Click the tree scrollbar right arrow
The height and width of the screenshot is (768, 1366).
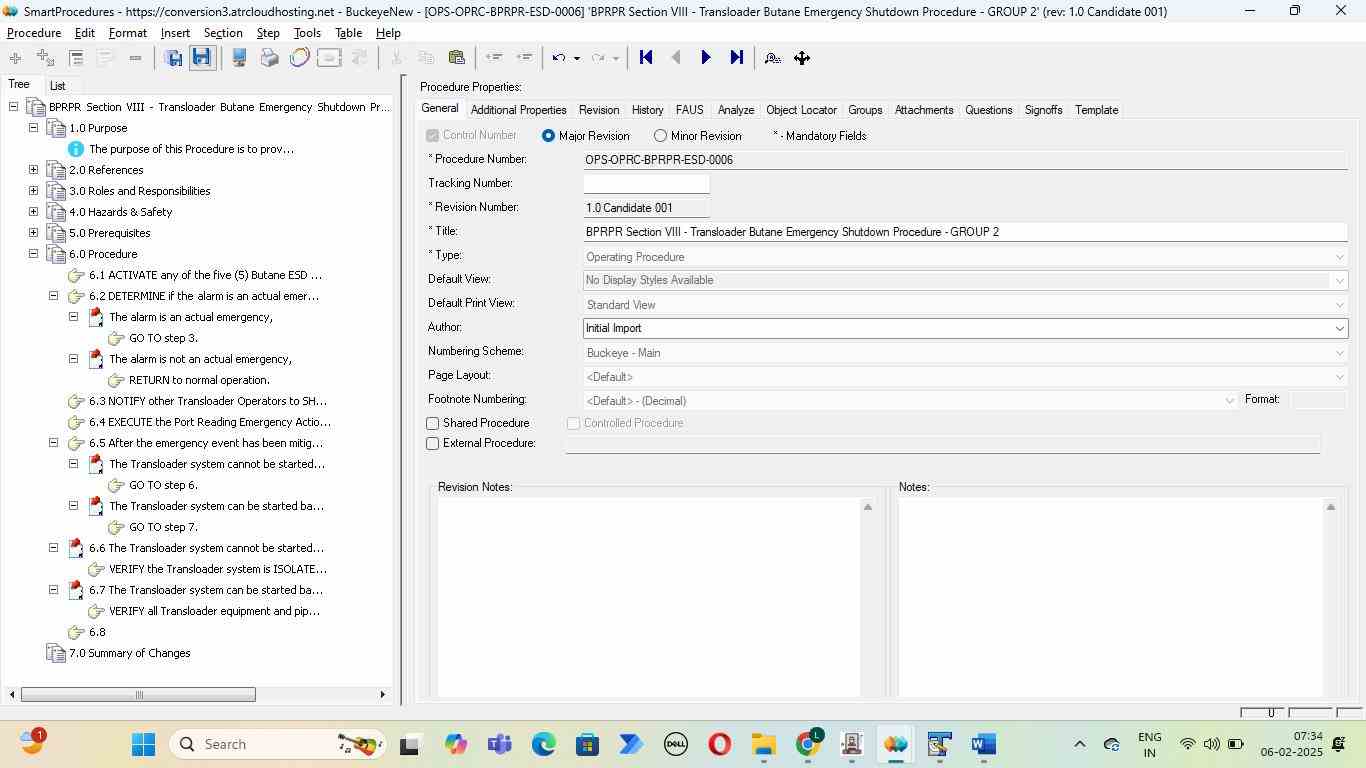click(x=382, y=694)
